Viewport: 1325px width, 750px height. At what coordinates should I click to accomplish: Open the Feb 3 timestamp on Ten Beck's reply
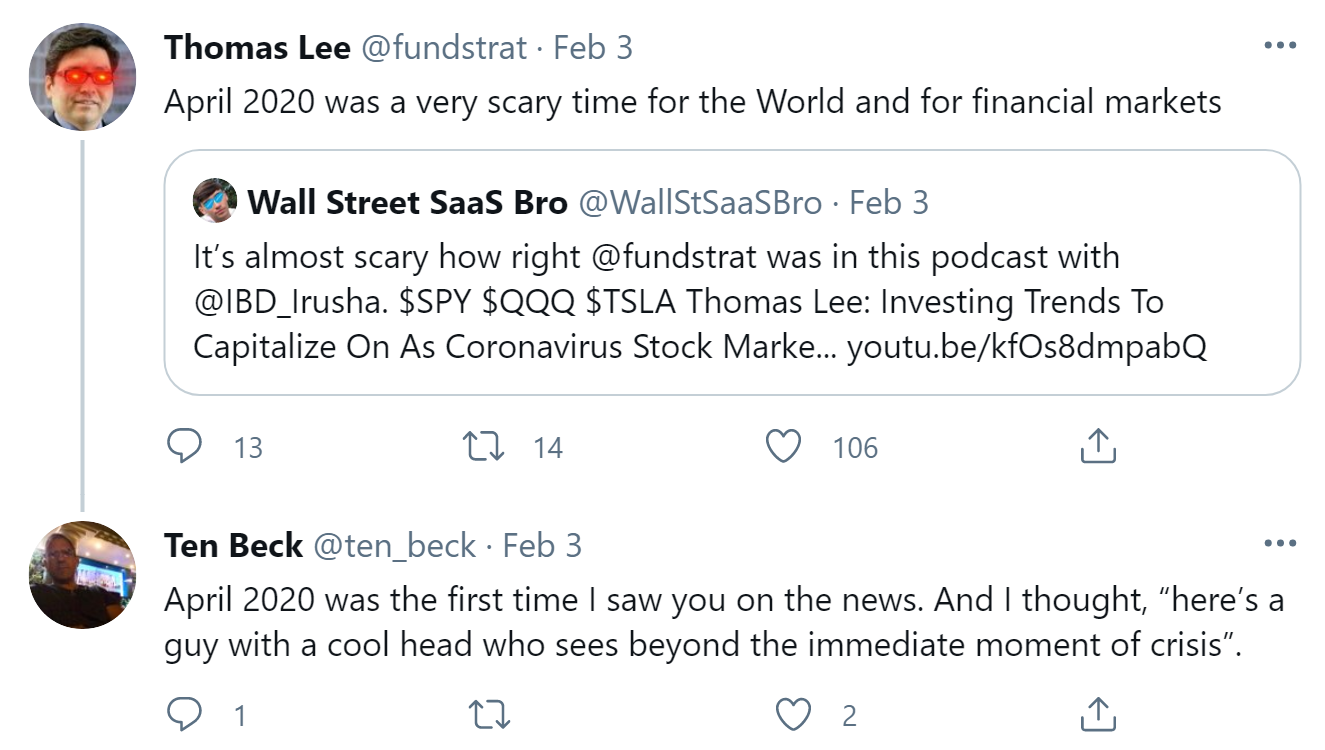(541, 546)
